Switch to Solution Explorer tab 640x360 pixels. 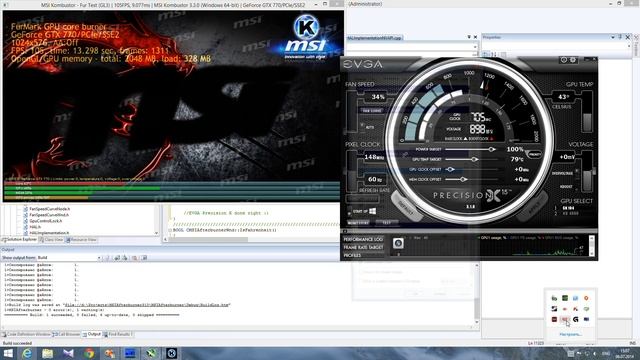pyautogui.click(x=20, y=240)
